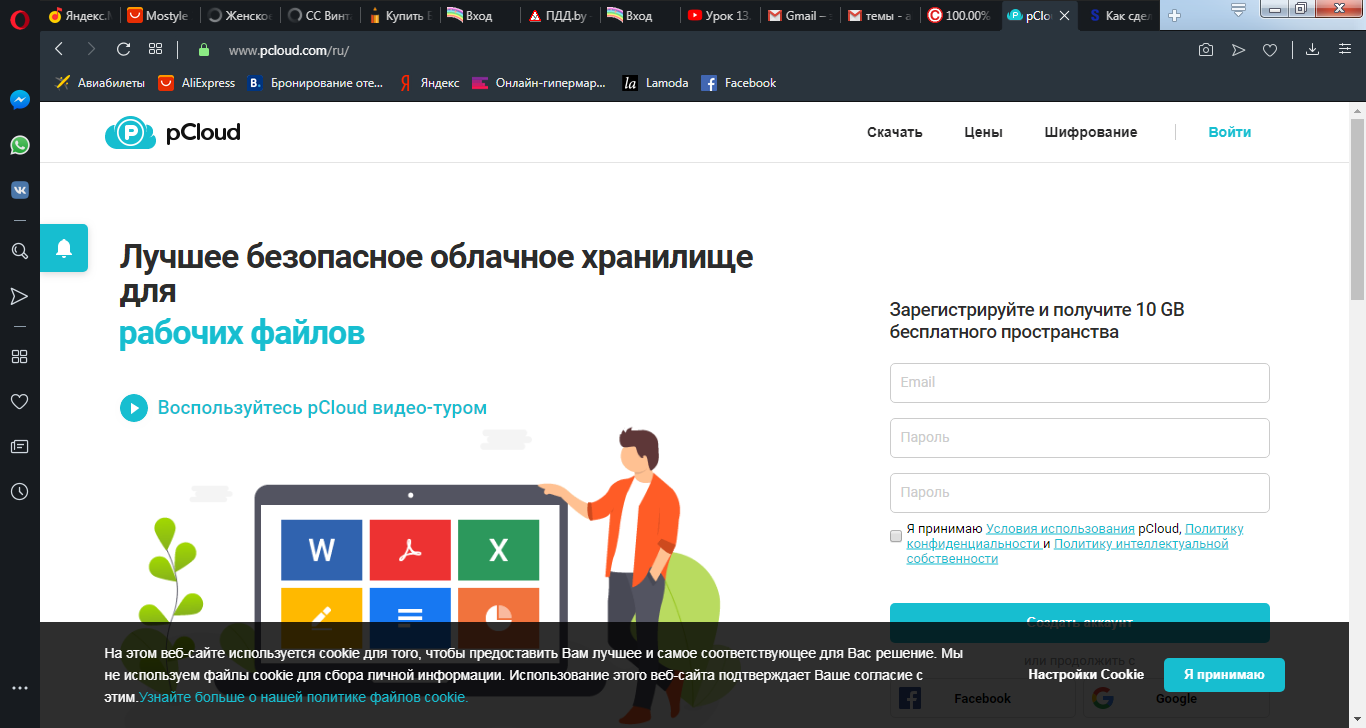Open bookmarks heart in the sidebar
This screenshot has height=728, width=1366.
19,401
